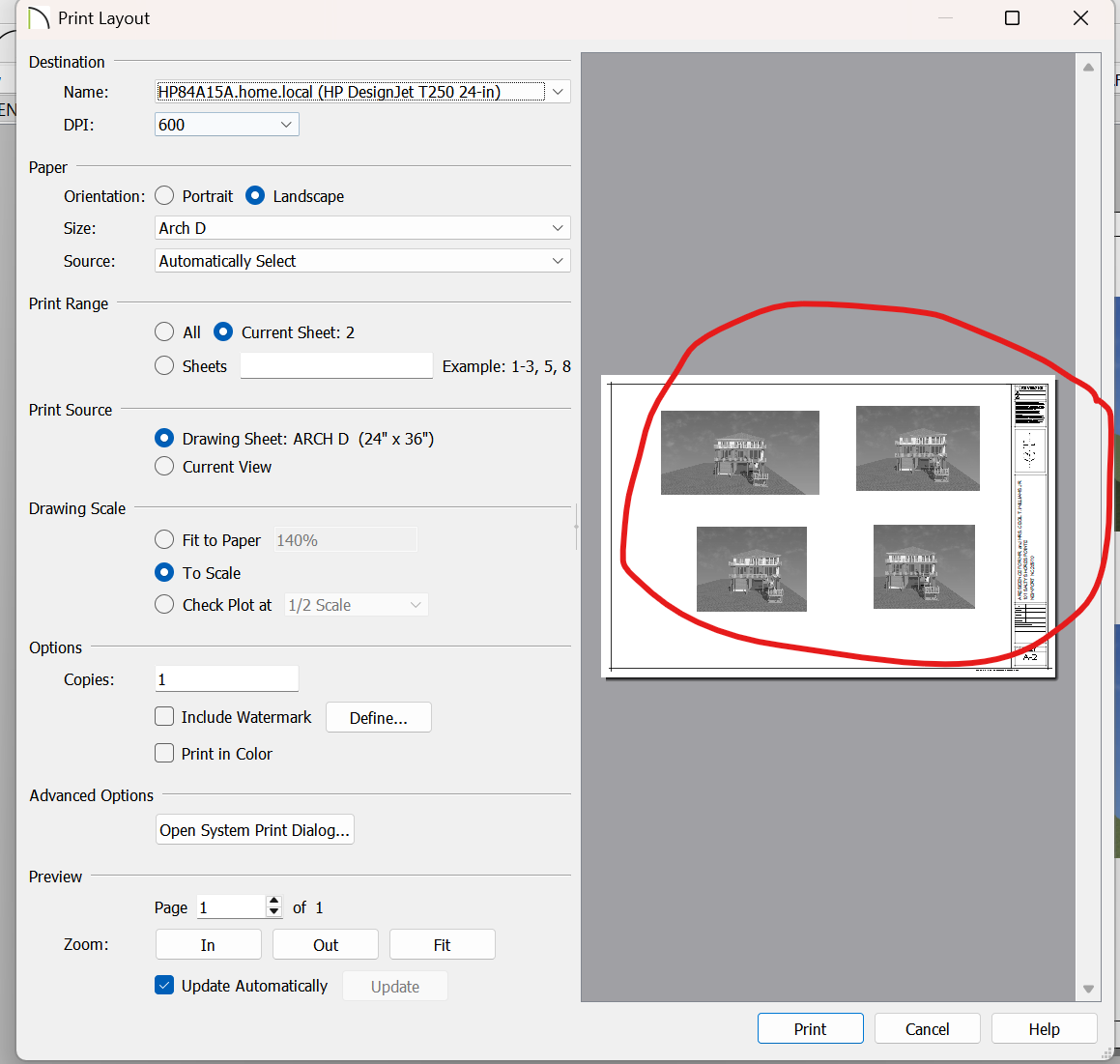The image size is (1120, 1064).
Task: Zoom In on the preview
Action: (208, 945)
